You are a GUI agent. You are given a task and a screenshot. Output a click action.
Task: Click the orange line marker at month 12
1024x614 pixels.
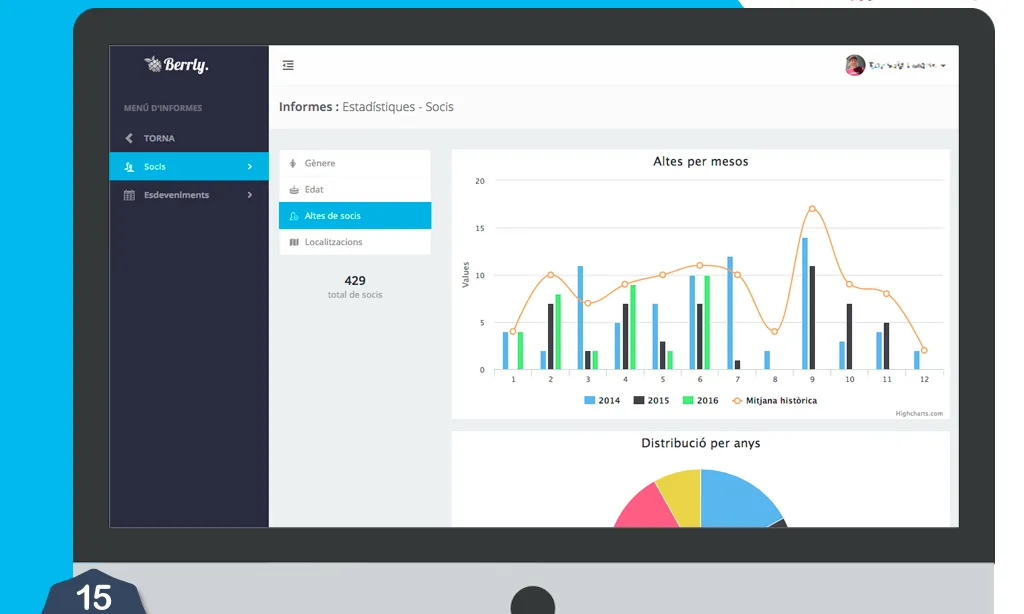[924, 350]
